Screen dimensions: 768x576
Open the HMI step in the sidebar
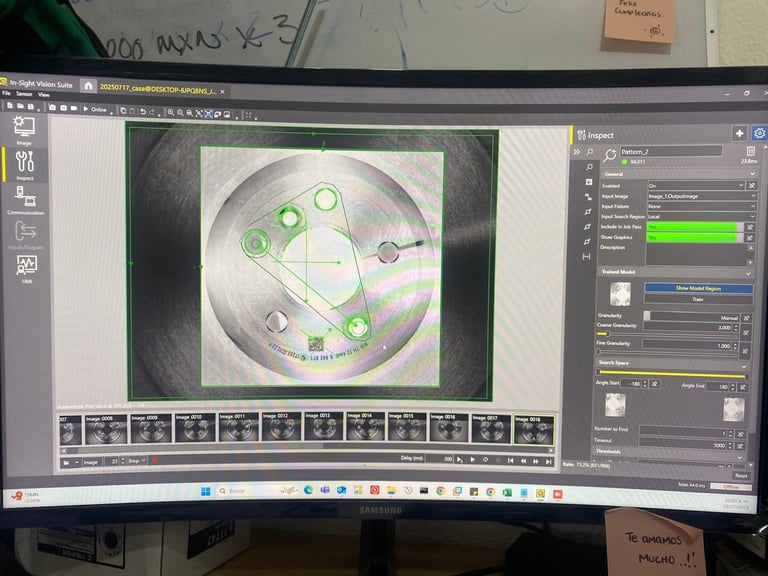26,269
